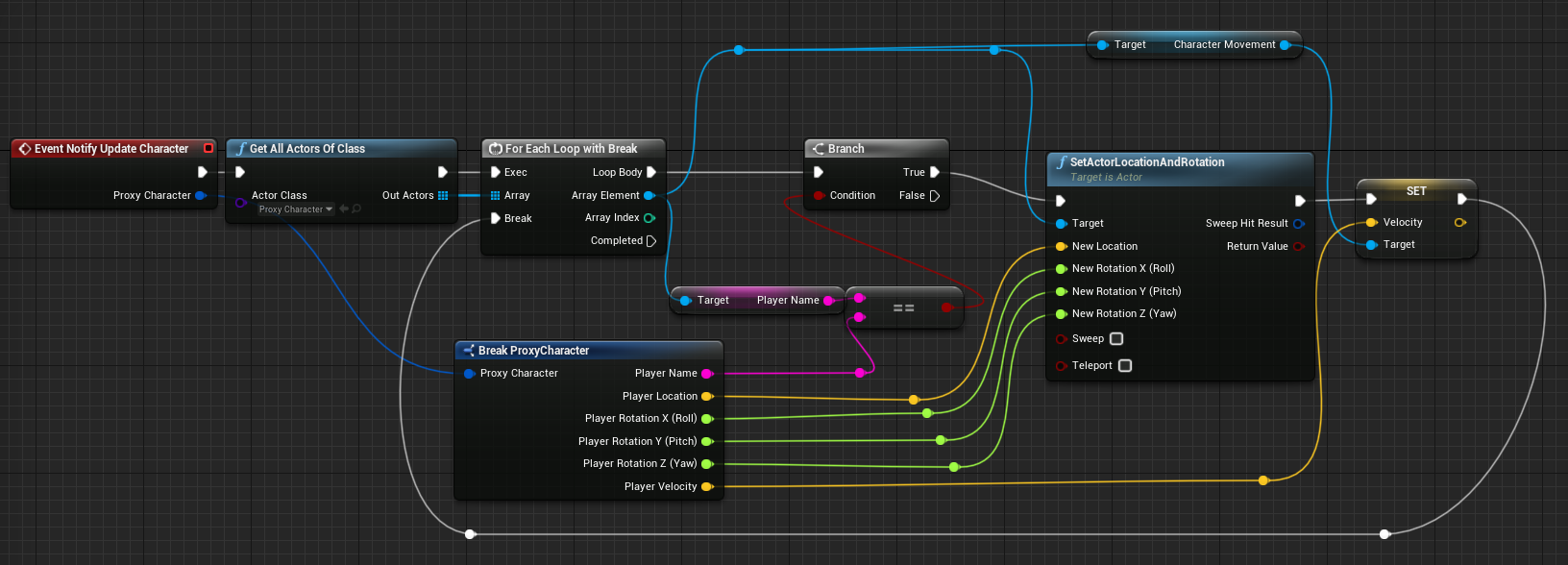Select the For Each Loop with Break node header
Viewport: 1568px width, 565px height.
click(574, 149)
